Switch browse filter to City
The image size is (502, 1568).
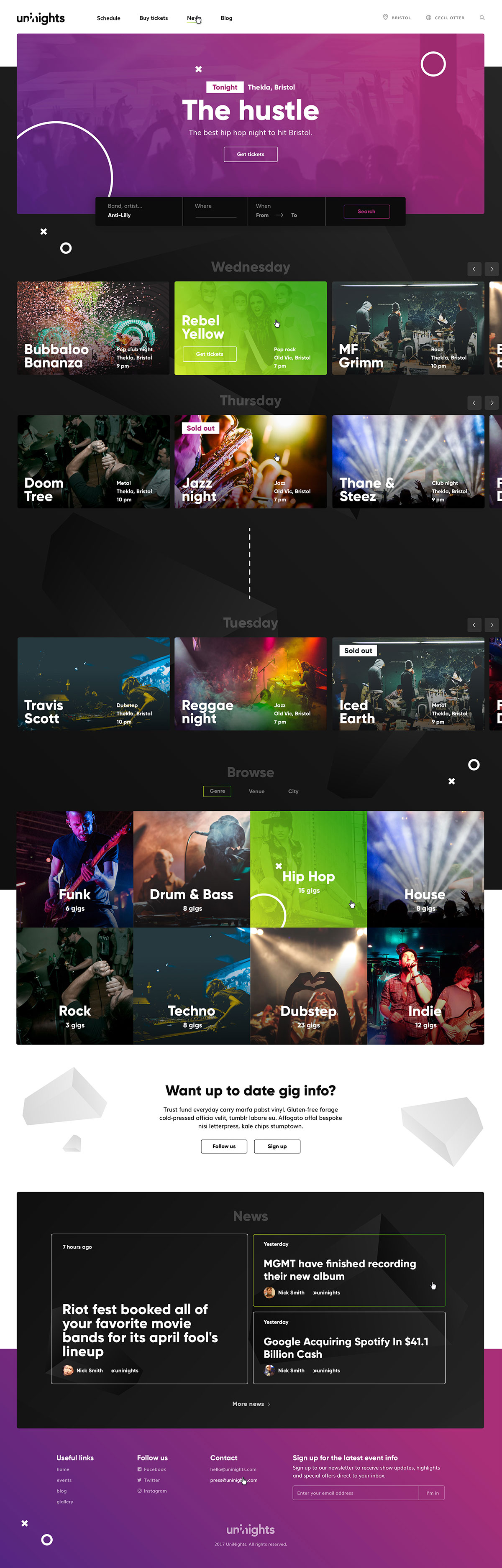coord(293,791)
